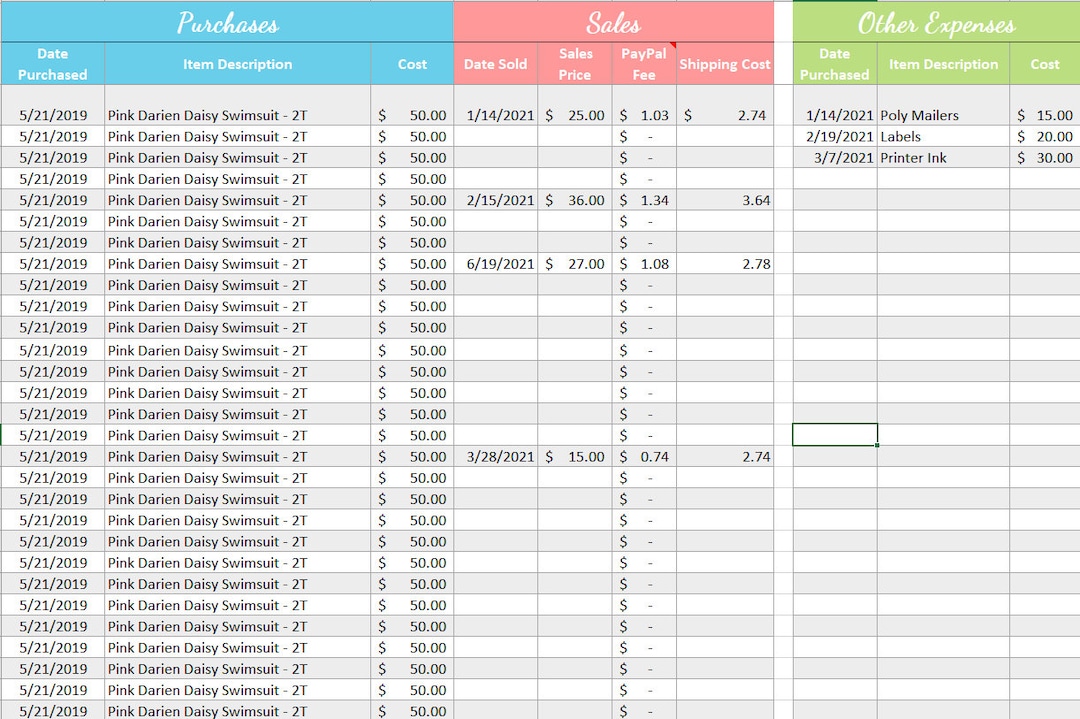1080x719 pixels.
Task: Click the Shipping Cost column header
Action: [x=725, y=63]
